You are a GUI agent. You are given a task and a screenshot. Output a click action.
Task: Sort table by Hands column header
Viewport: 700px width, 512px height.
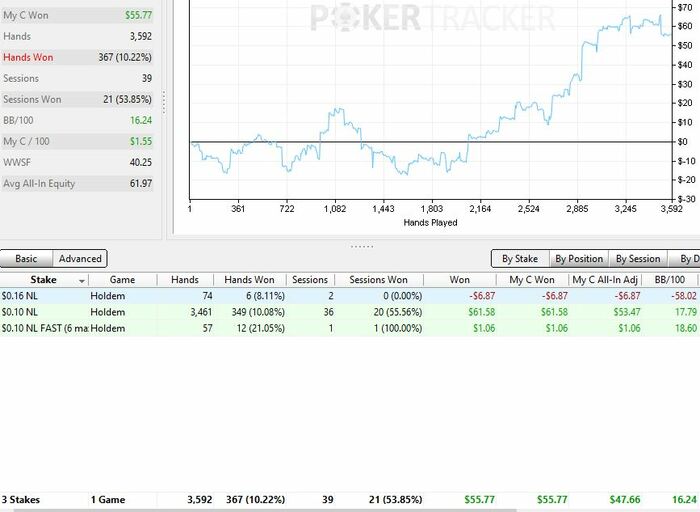click(x=185, y=280)
